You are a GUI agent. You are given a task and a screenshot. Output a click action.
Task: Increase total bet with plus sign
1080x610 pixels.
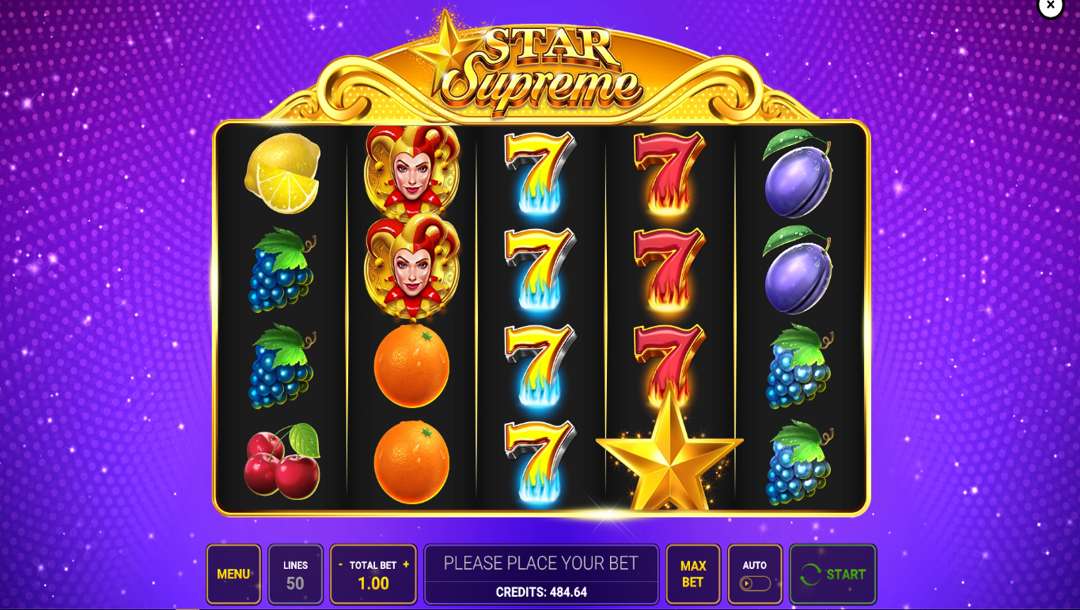(406, 565)
